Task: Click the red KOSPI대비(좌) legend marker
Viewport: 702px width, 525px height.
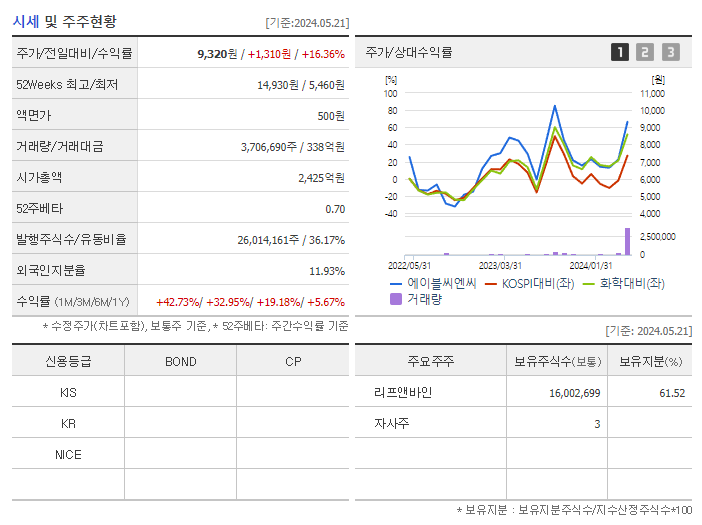Action: tap(491, 284)
